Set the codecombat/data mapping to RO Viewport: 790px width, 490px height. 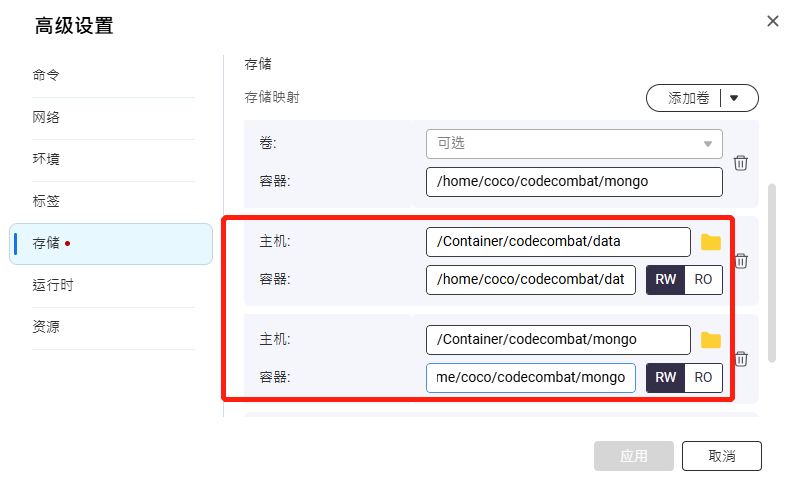[x=703, y=280]
